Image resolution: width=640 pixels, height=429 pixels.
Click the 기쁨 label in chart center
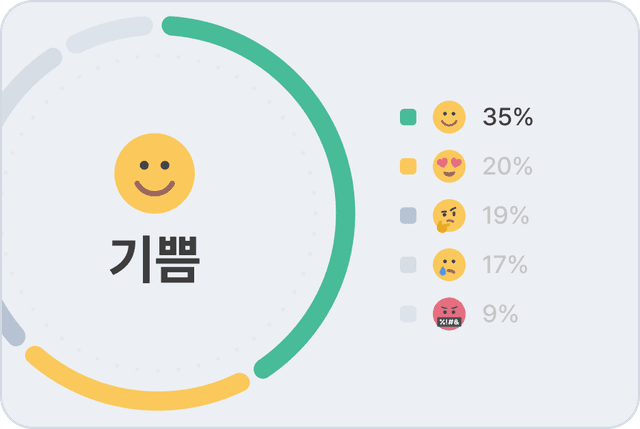[155, 258]
